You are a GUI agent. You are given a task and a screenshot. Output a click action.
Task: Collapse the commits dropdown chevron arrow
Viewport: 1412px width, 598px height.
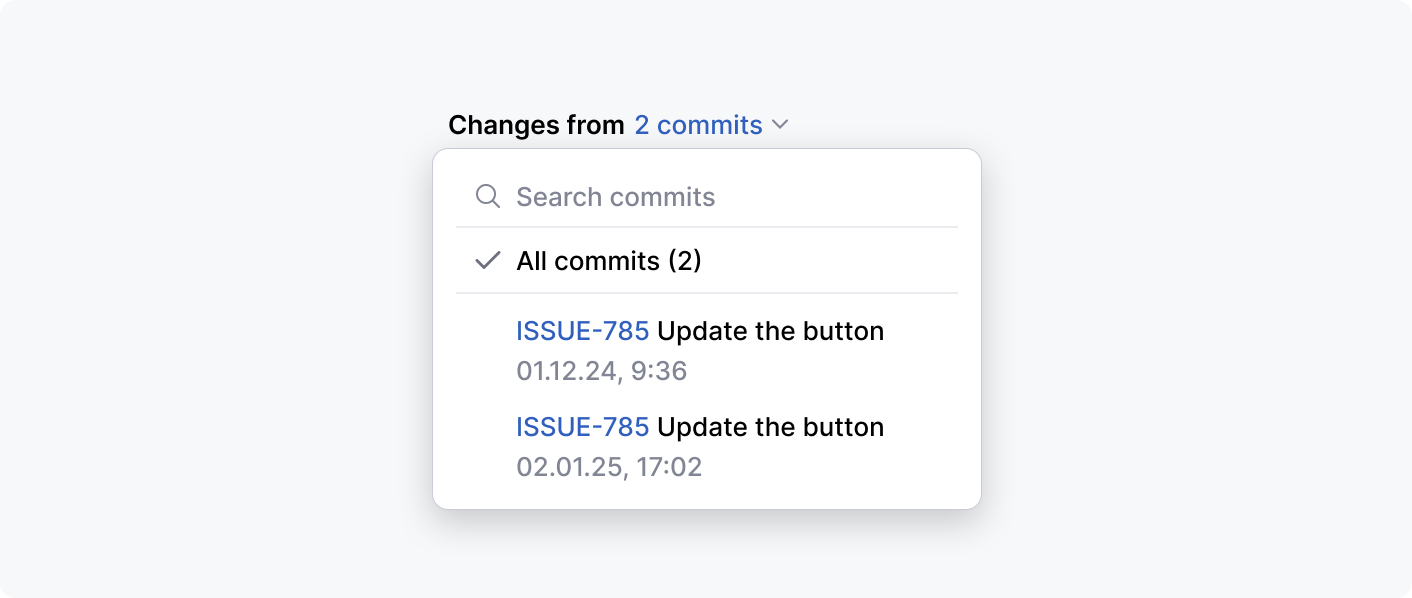tap(781, 125)
